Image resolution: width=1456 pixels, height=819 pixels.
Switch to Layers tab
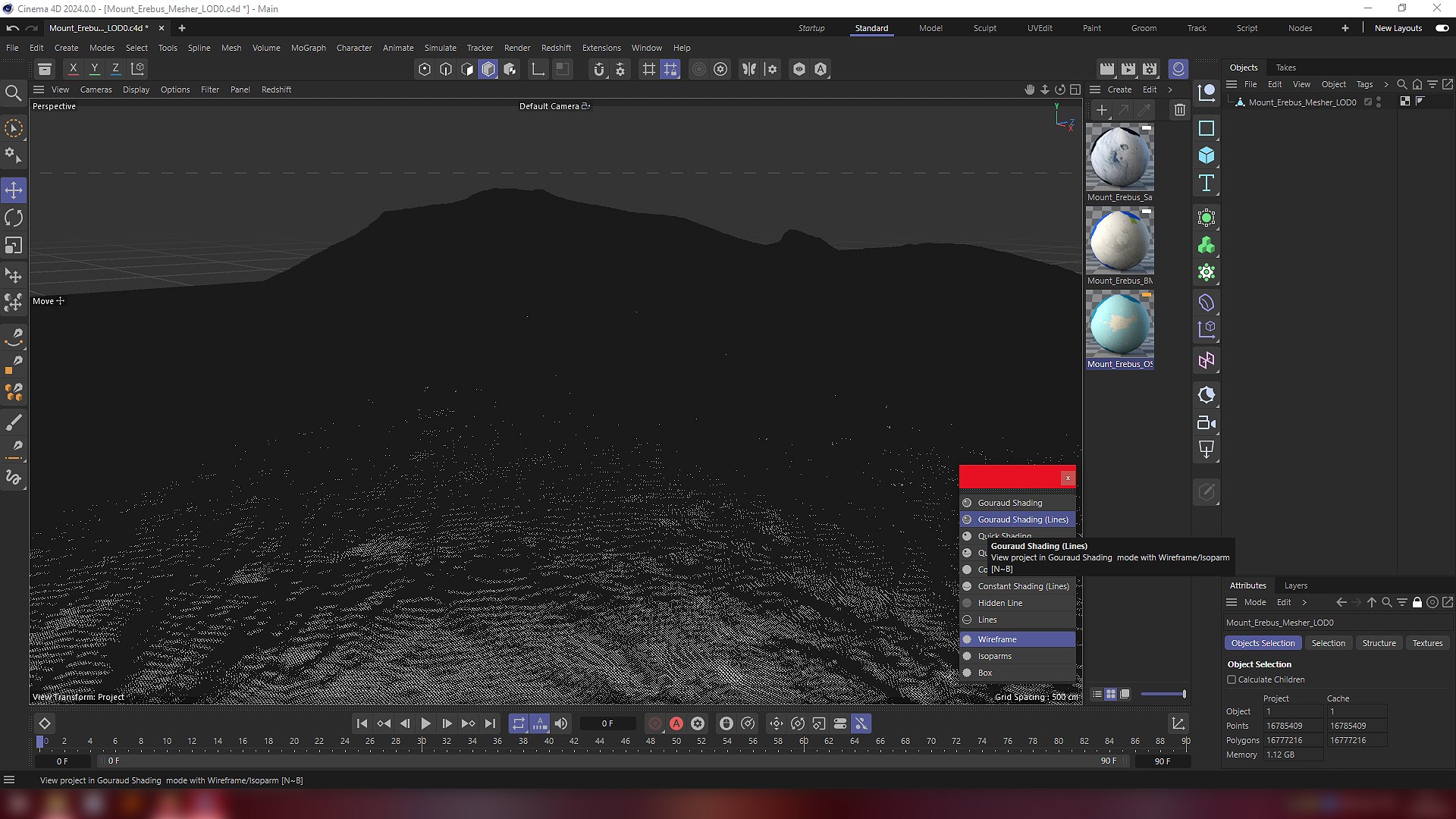coord(1295,585)
